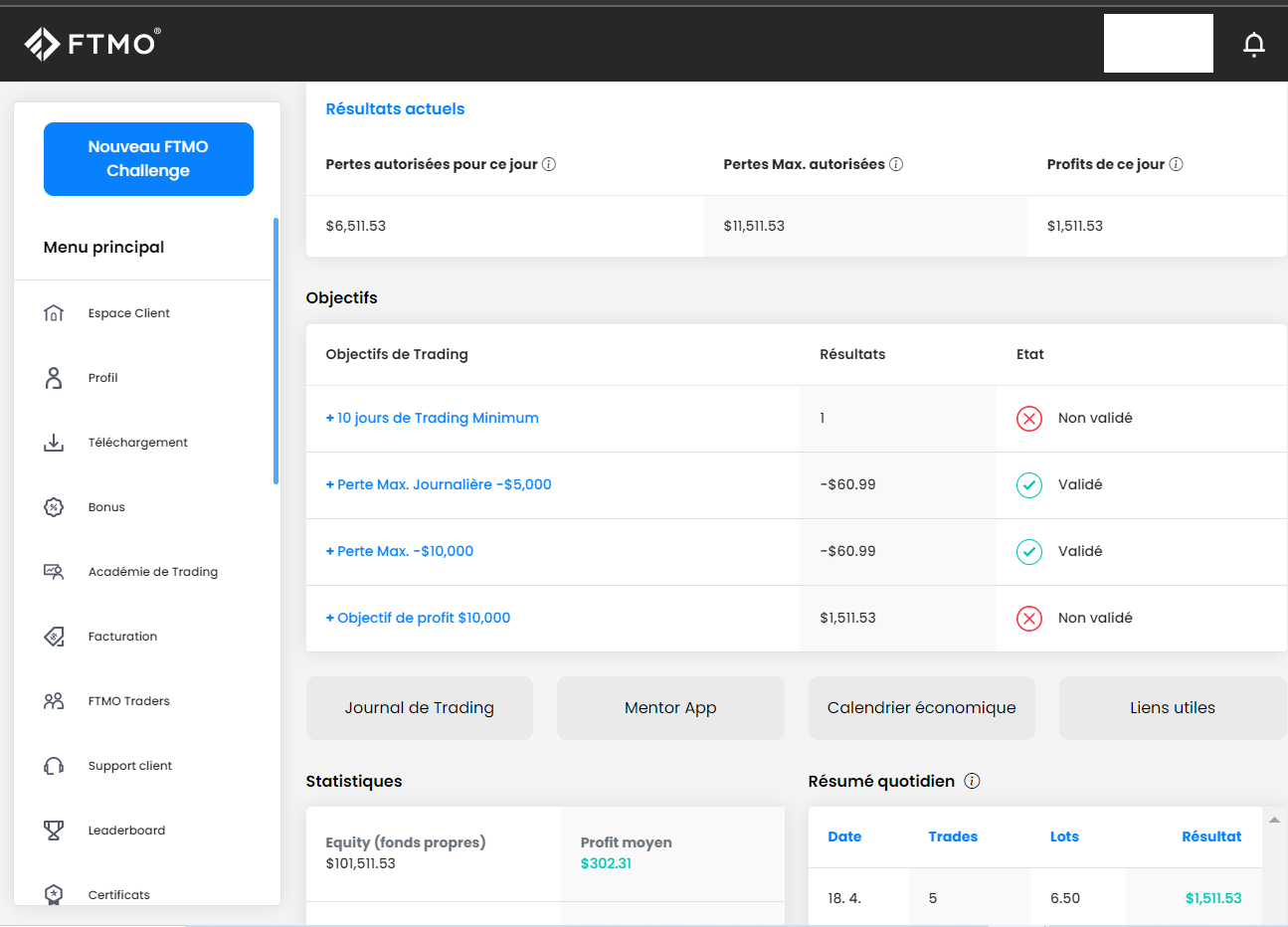Expand the 10 jours de Trading Minimum row
Viewport: 1288px width, 927px height.
(x=432, y=419)
